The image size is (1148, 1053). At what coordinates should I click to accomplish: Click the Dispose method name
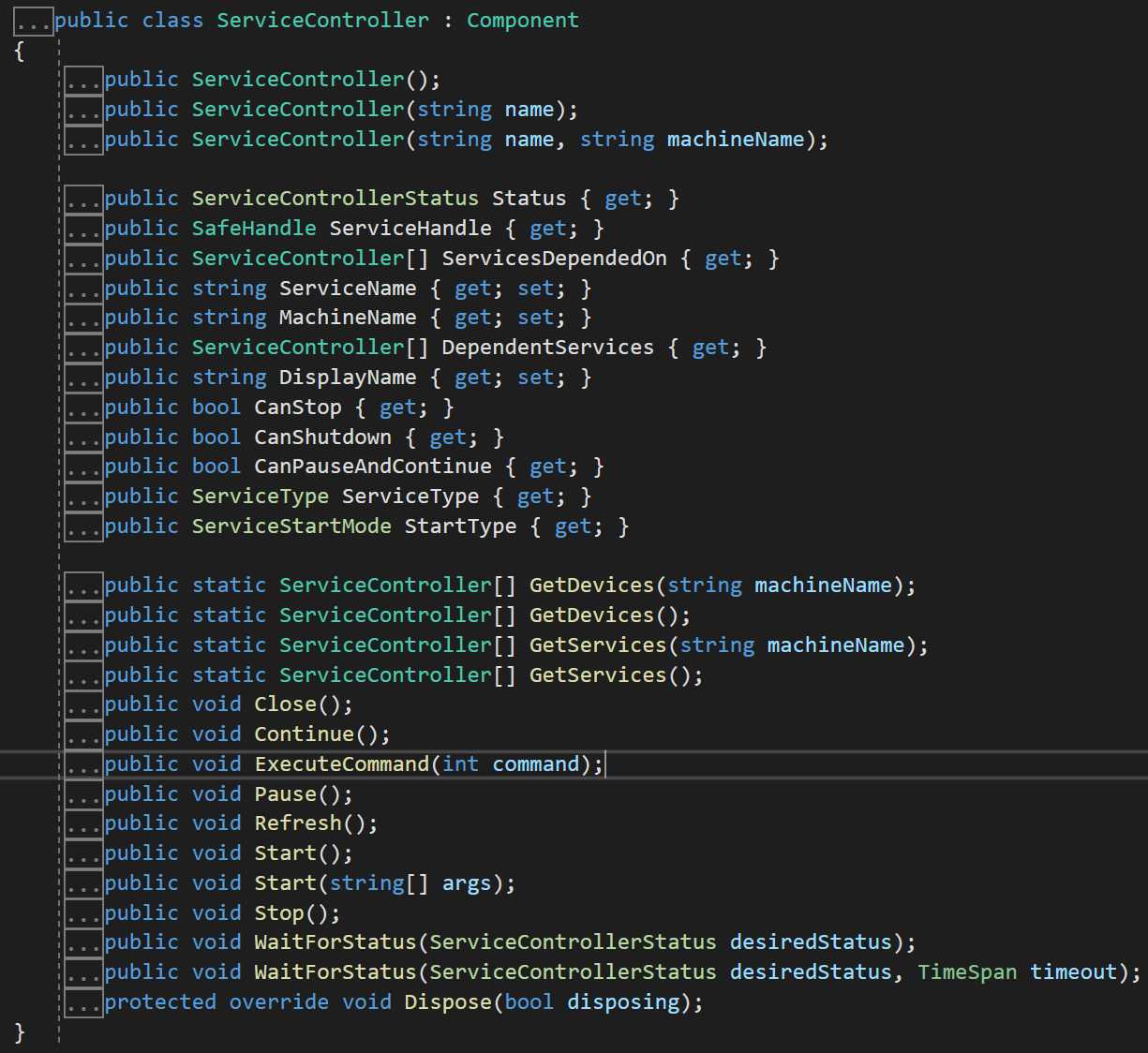point(448,1002)
